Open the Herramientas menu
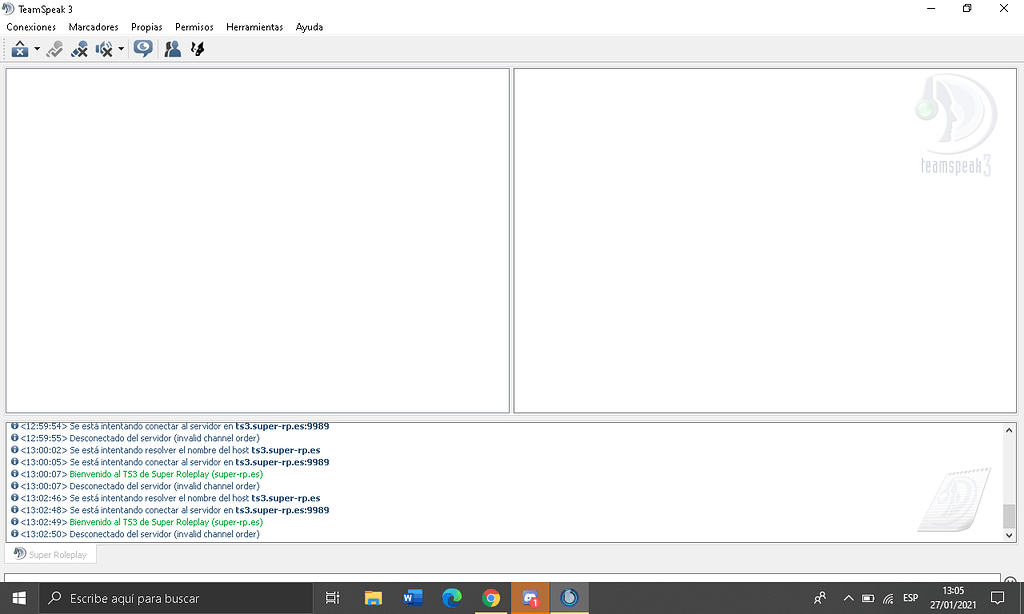 [254, 27]
